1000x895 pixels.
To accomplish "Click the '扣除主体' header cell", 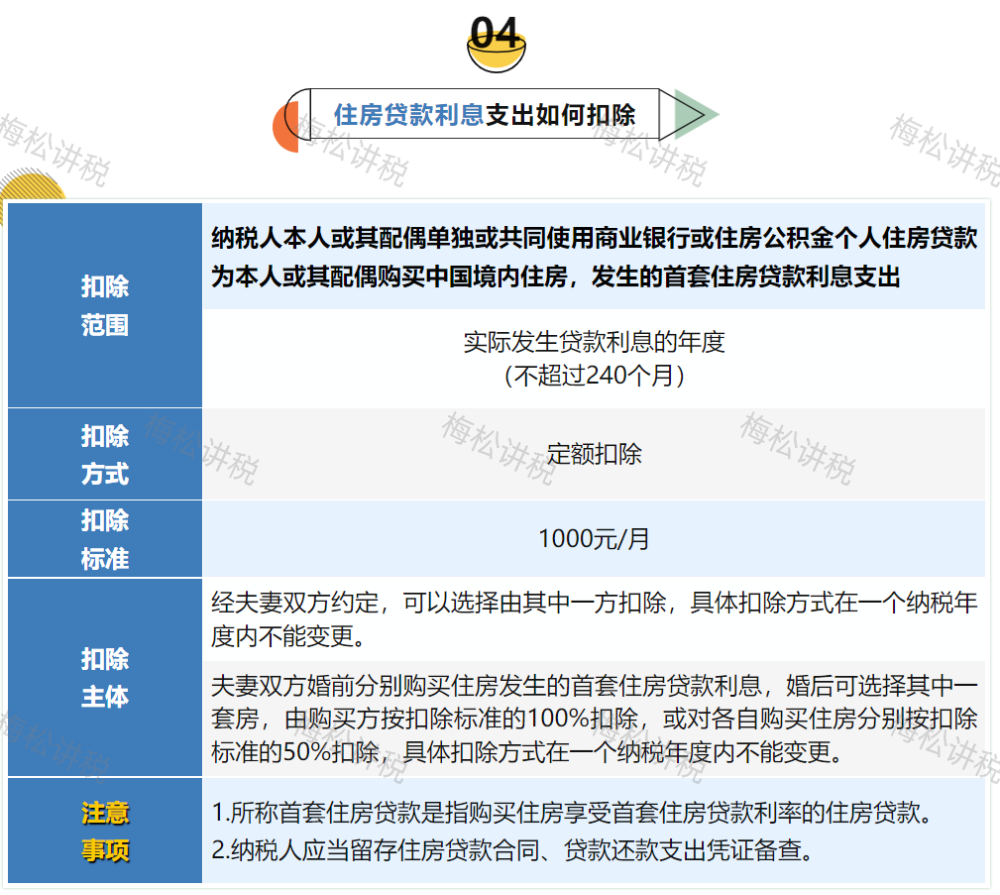I will (x=105, y=675).
